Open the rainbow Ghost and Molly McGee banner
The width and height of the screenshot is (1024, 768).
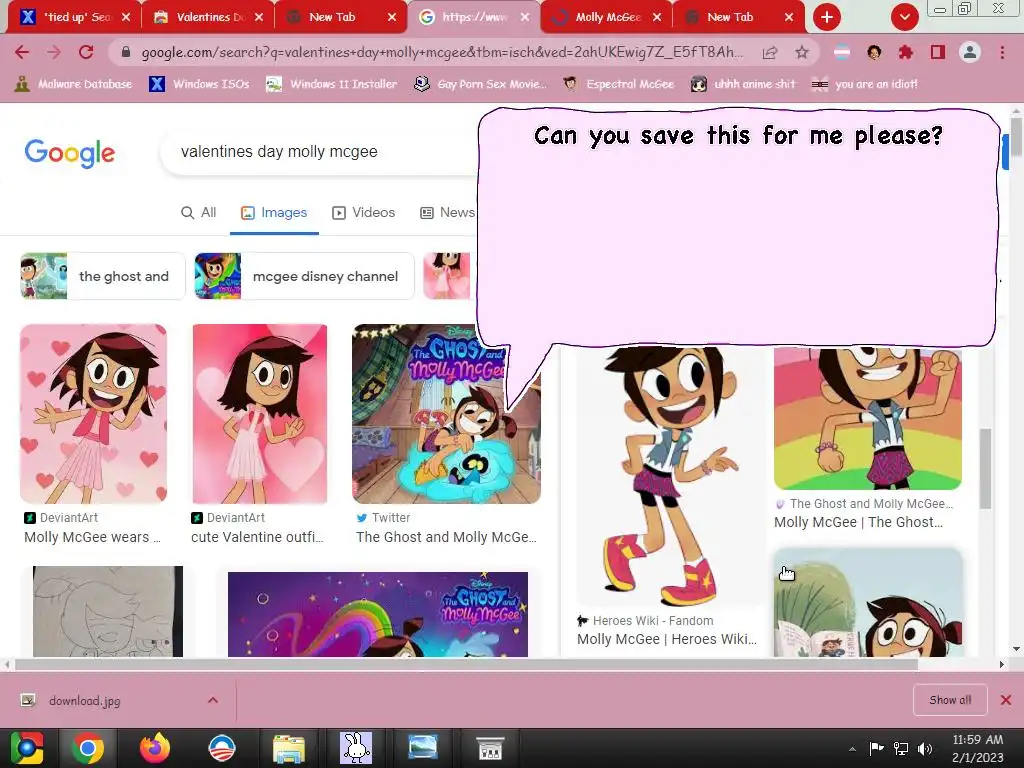point(377,614)
